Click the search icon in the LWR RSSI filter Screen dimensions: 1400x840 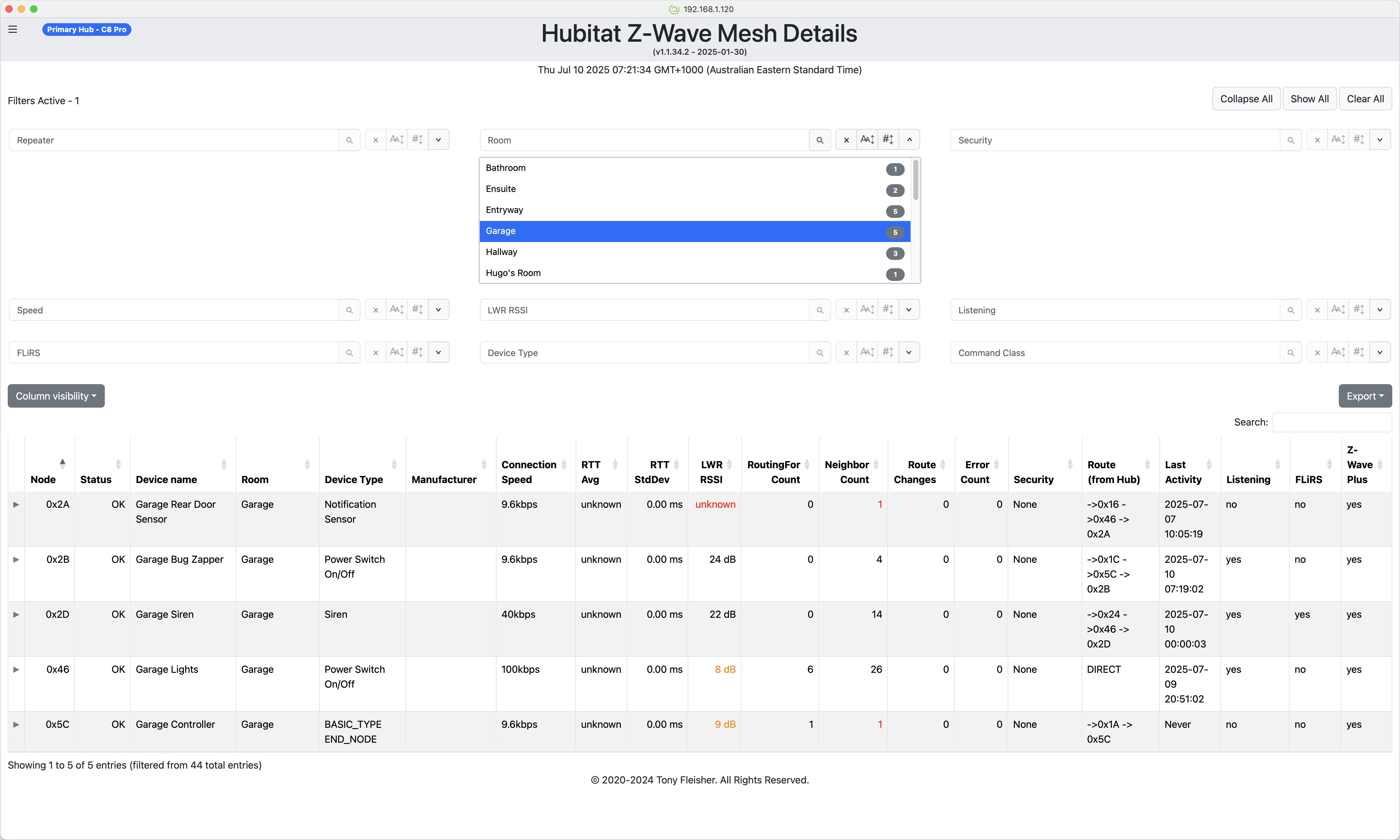pos(820,310)
